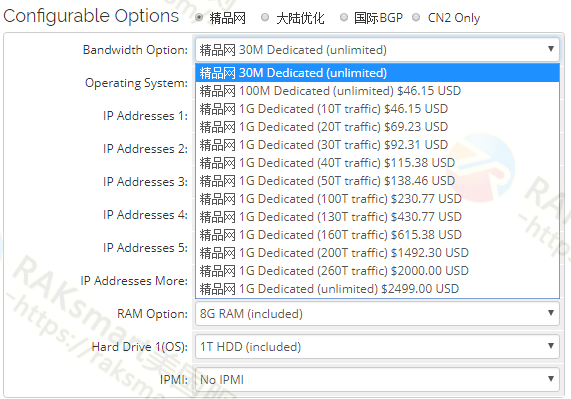Select the 国际BGP radio button
This screenshot has width=571, height=399.
point(343,17)
